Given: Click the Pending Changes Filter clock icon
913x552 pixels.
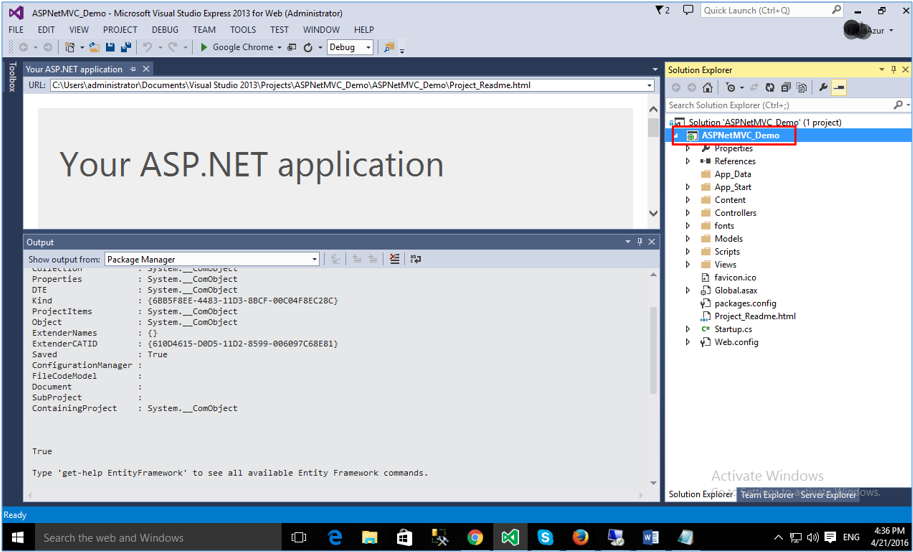Looking at the screenshot, I should (x=730, y=87).
